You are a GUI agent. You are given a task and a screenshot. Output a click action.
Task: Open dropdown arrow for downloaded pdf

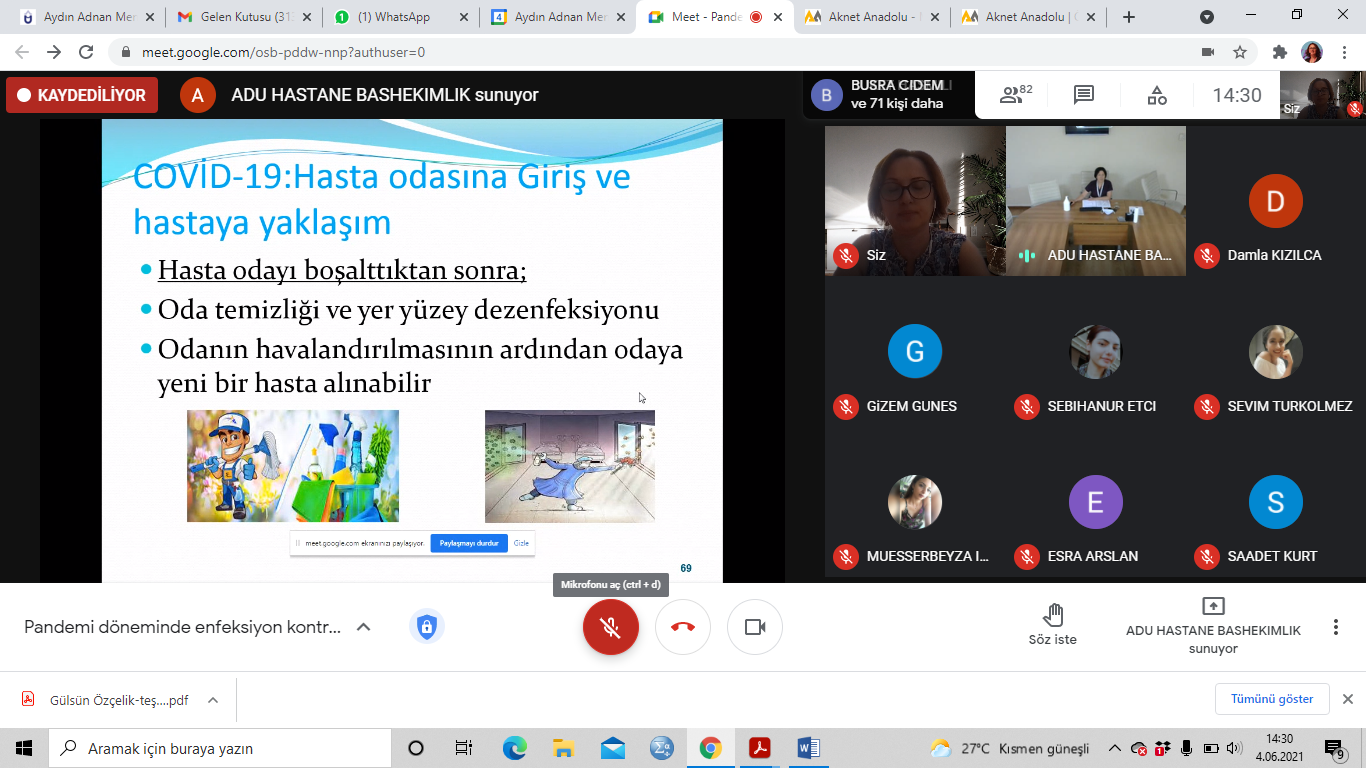[x=212, y=700]
